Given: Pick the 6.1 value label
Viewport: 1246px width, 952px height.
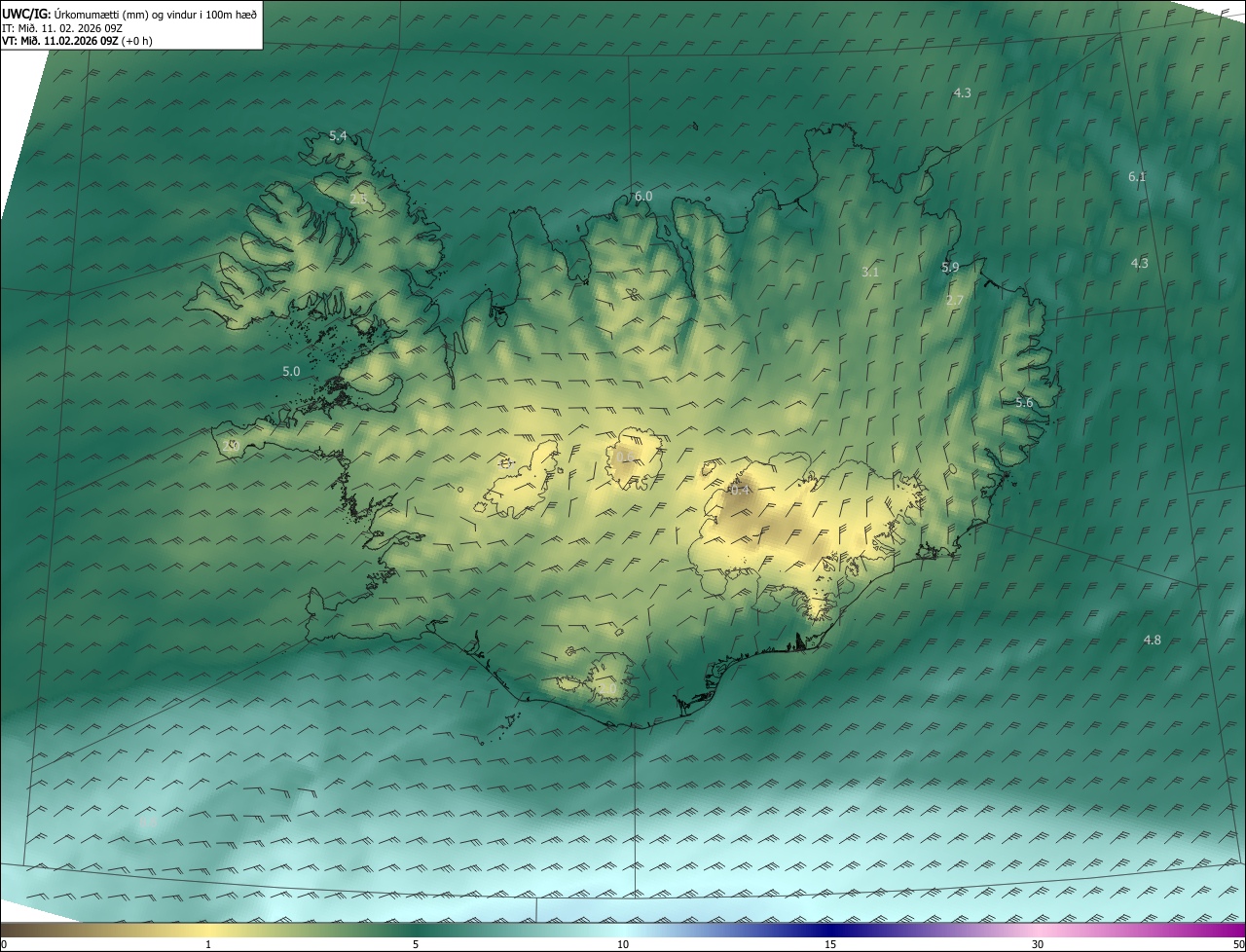Looking at the screenshot, I should coord(1137,177).
